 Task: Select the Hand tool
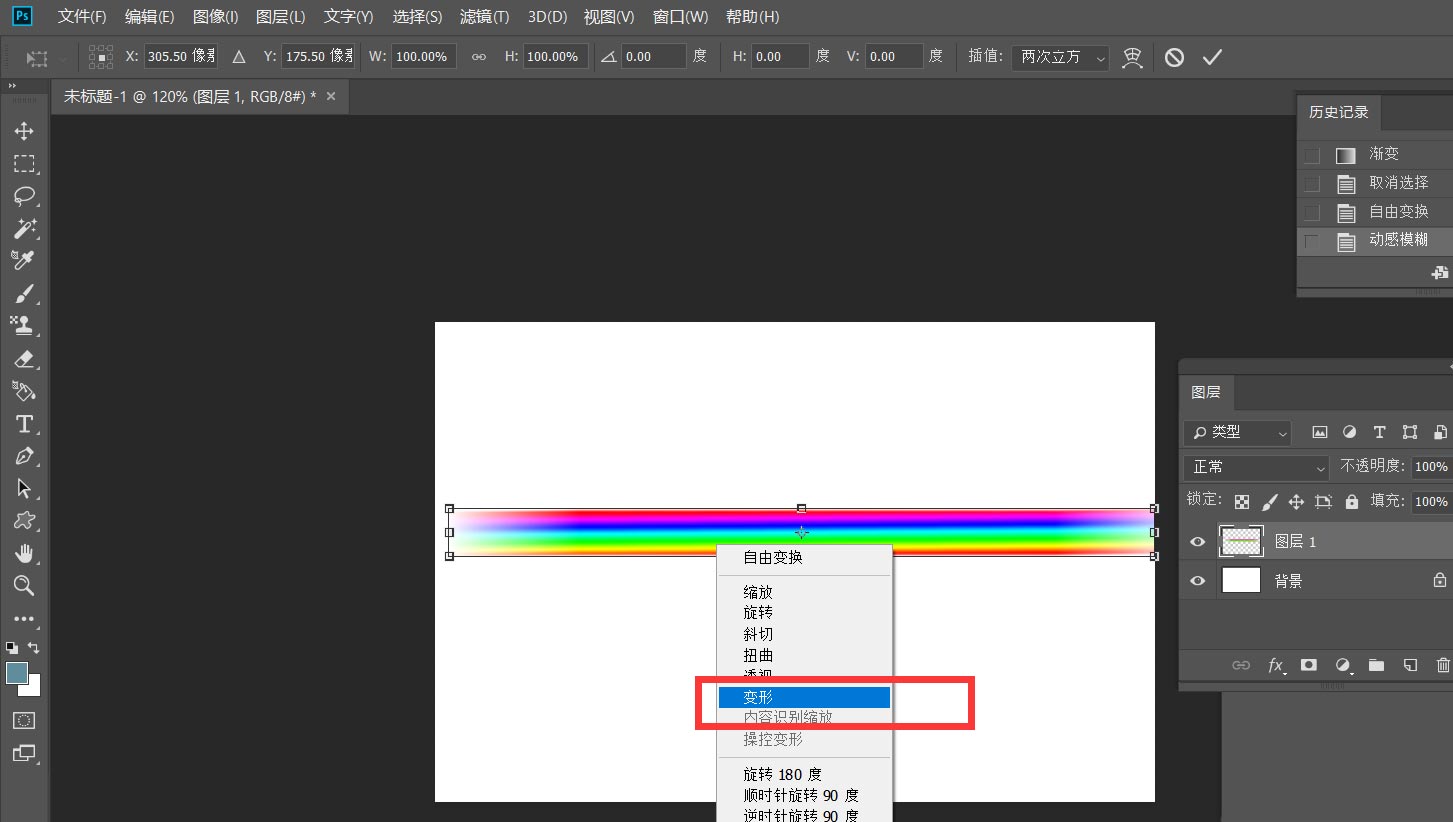[24, 553]
